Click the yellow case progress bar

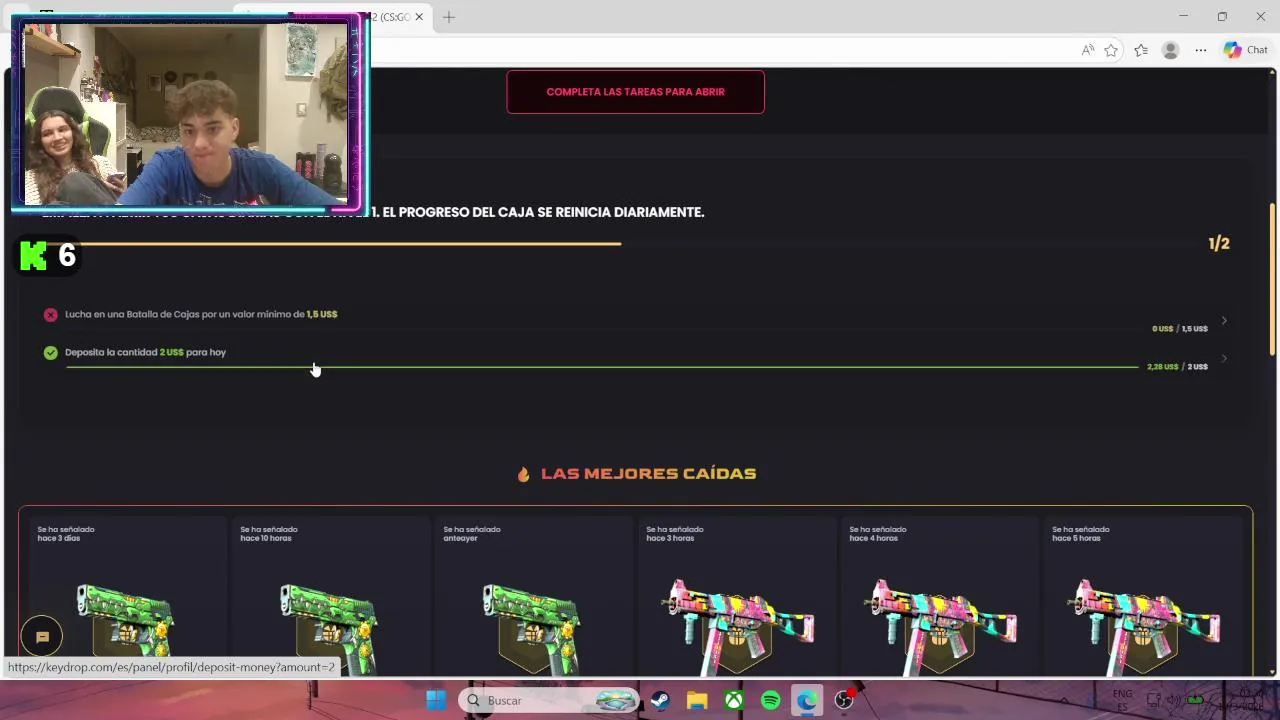(350, 243)
